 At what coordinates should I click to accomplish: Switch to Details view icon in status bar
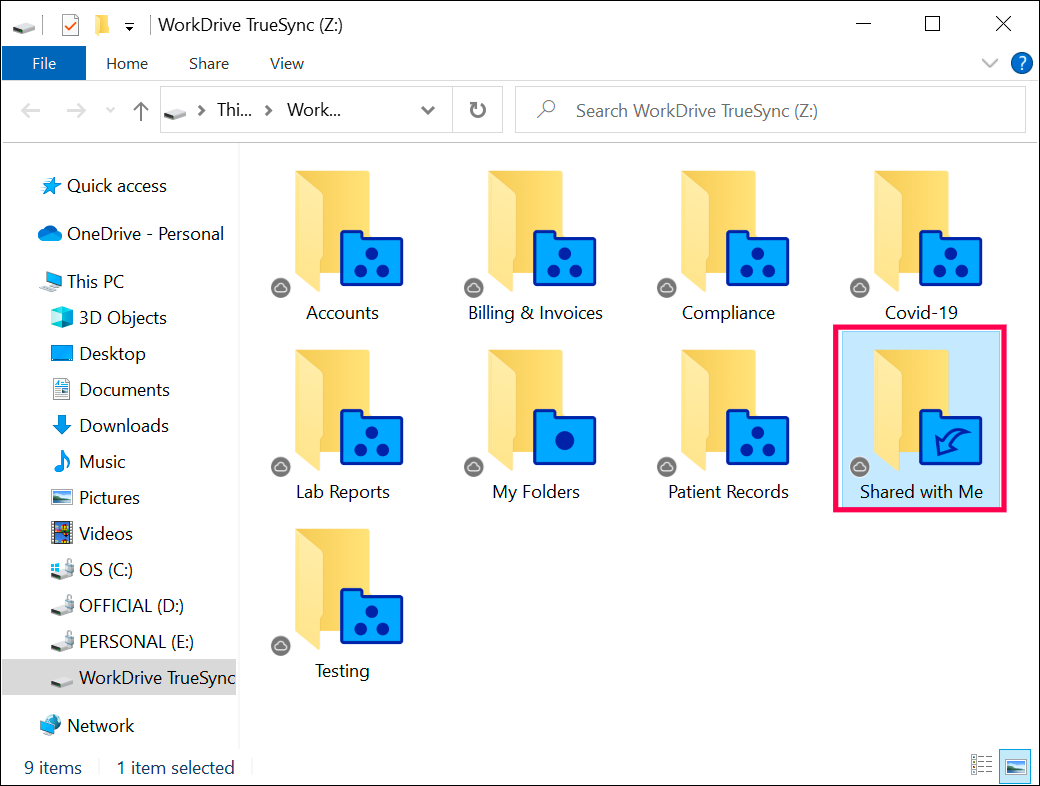click(x=982, y=765)
